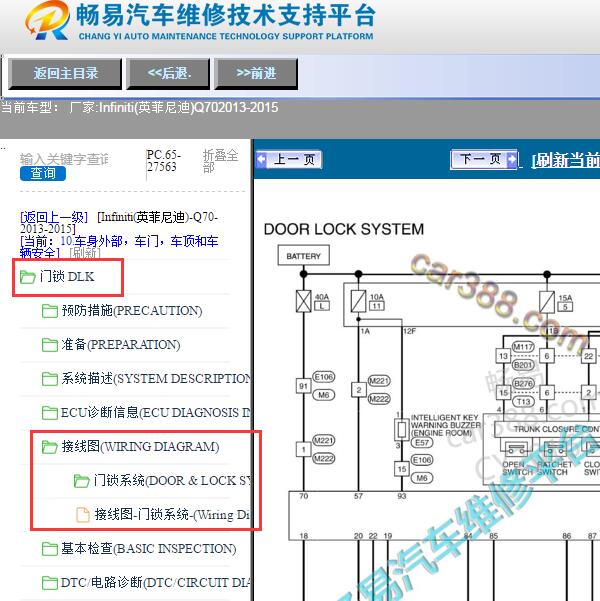The image size is (600, 601).
Task: Click the M117 connector label
Action: point(523,347)
